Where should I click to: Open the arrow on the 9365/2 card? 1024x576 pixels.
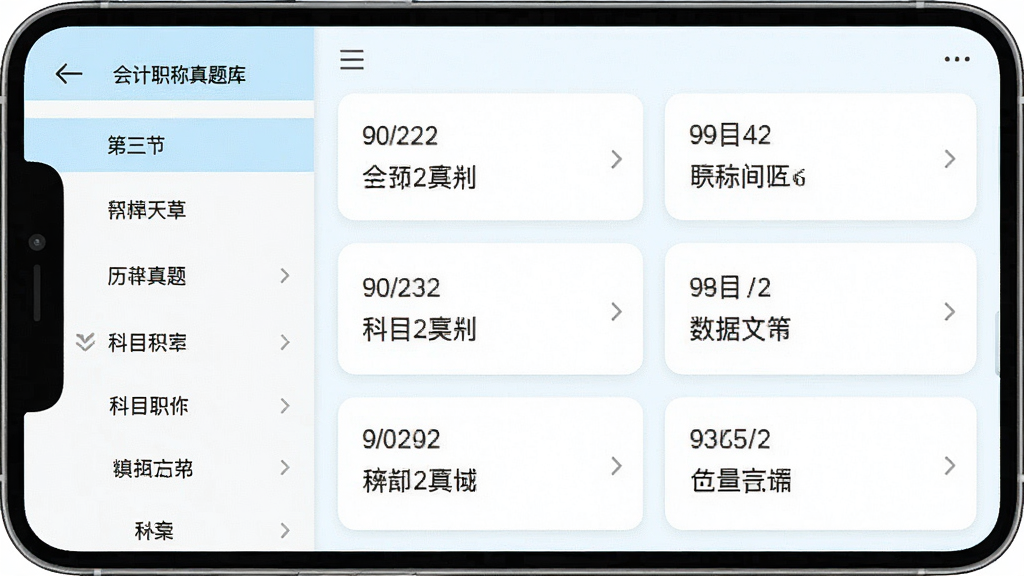point(950,466)
